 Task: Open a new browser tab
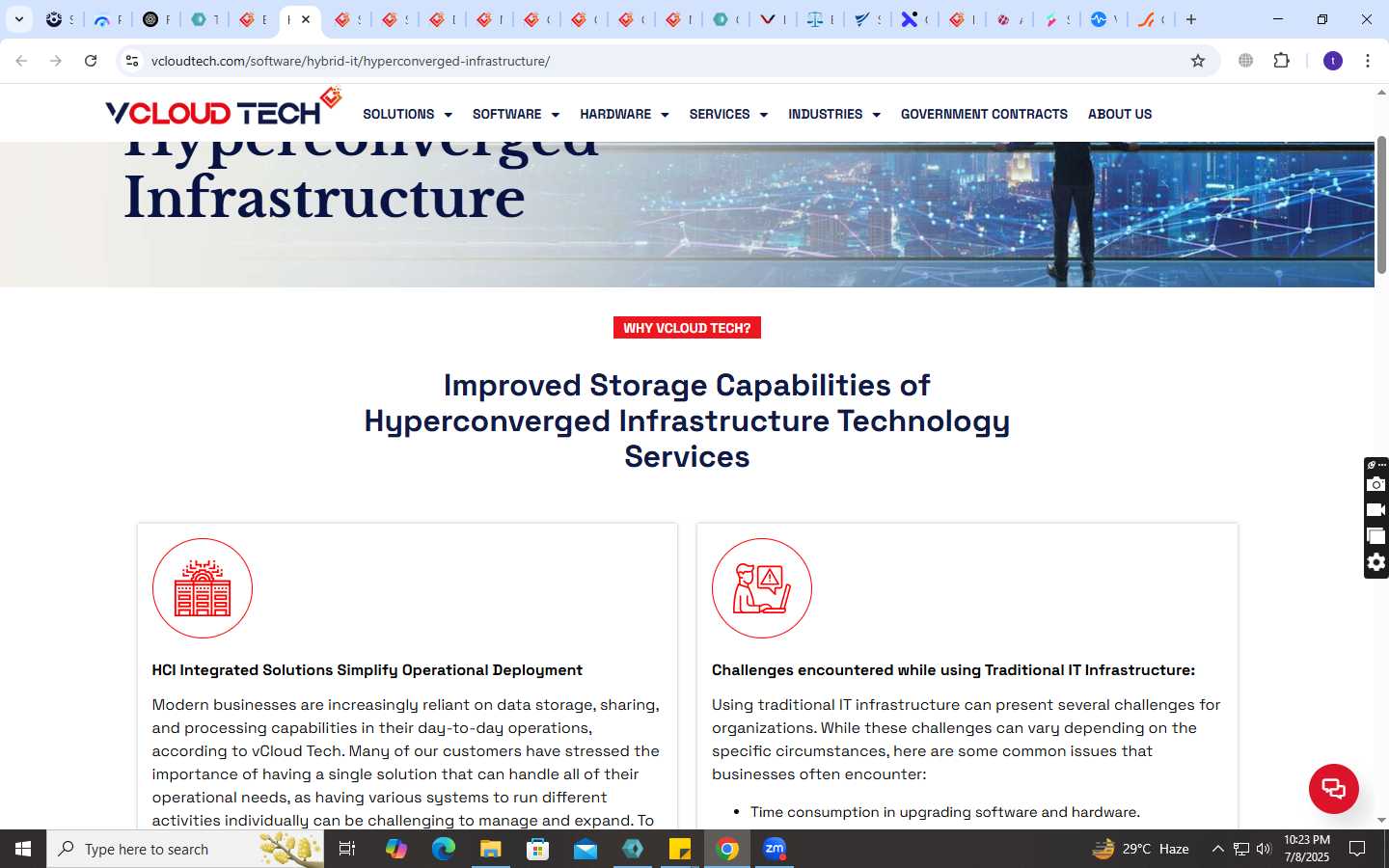tap(1191, 19)
